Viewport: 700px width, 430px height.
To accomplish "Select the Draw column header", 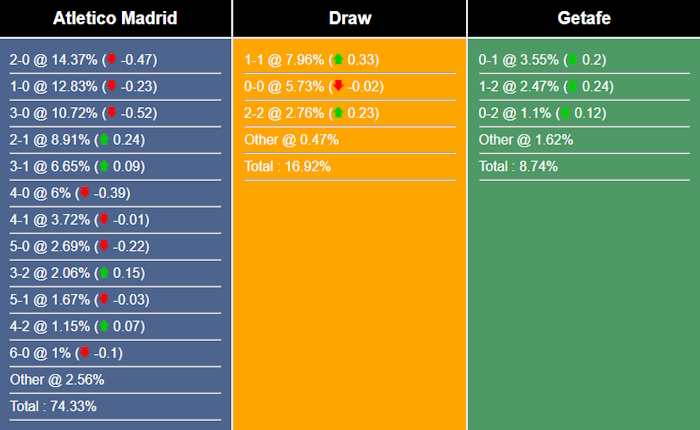I will (350, 18).
